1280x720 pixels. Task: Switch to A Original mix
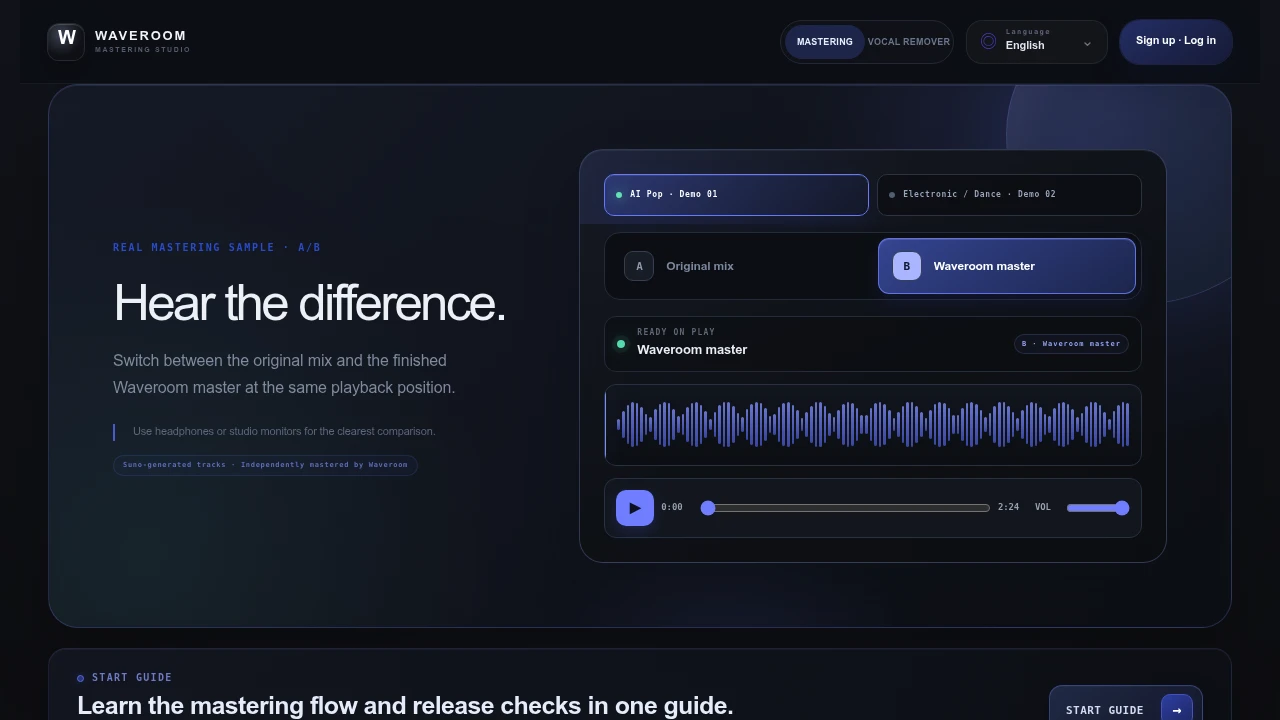coord(742,266)
